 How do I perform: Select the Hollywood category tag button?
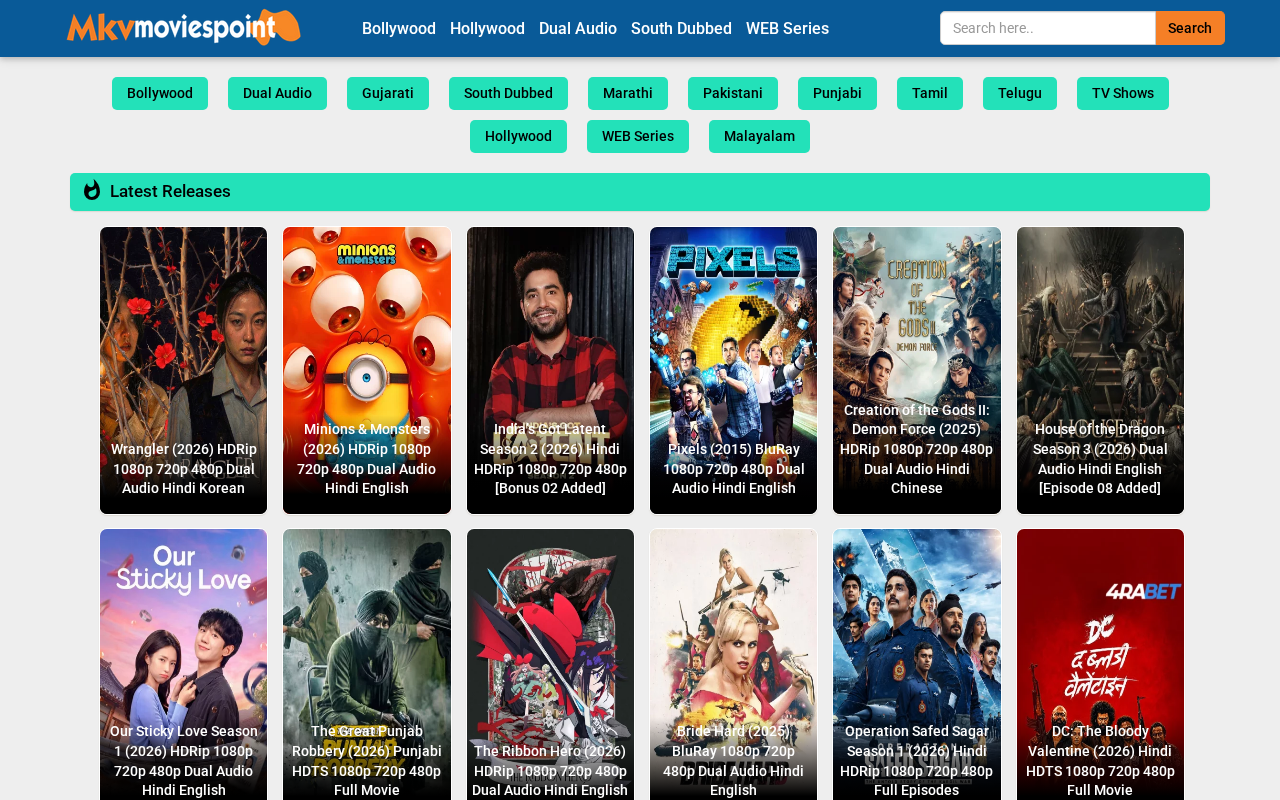click(518, 136)
